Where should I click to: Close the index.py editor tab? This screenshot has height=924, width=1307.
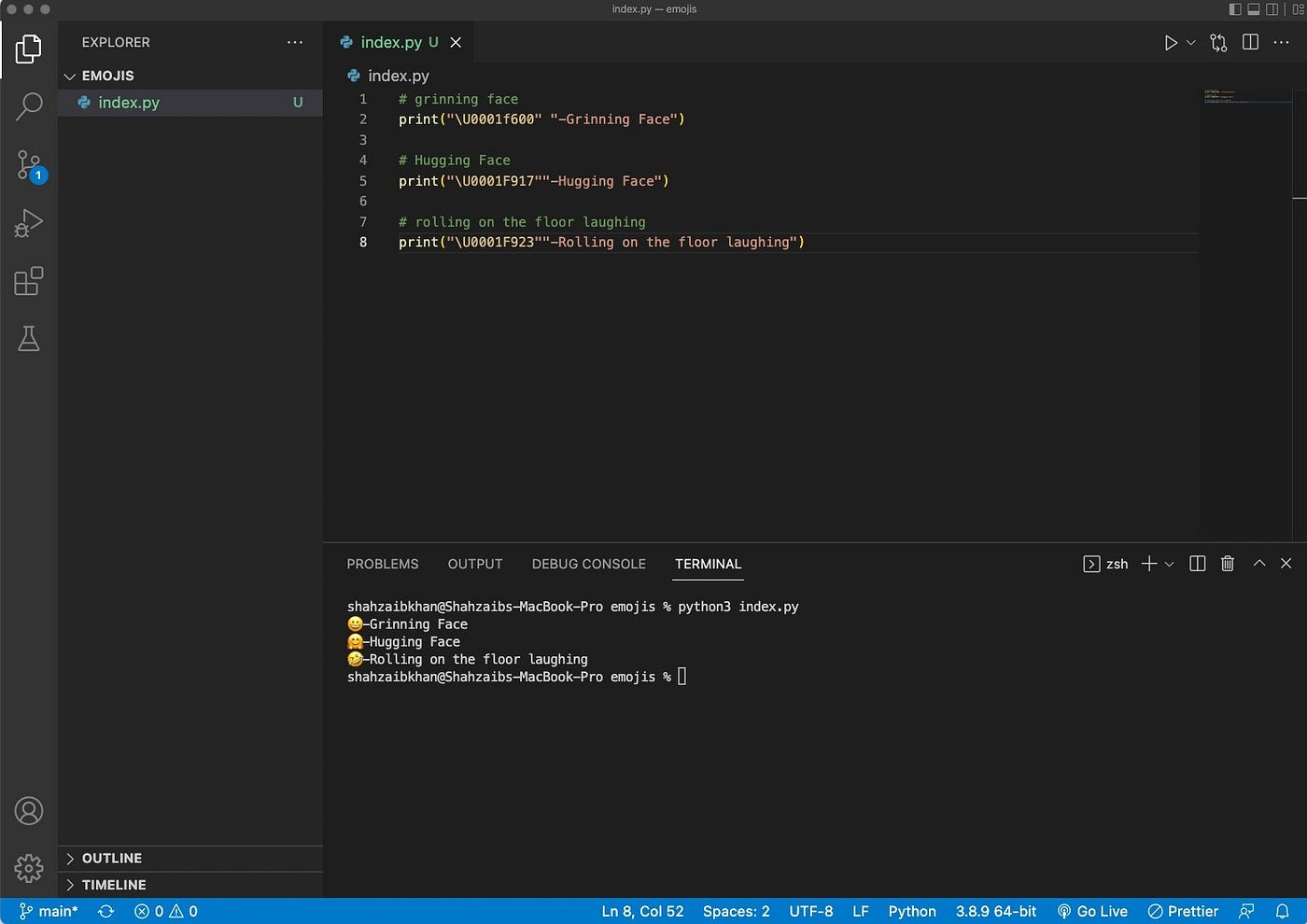(456, 42)
